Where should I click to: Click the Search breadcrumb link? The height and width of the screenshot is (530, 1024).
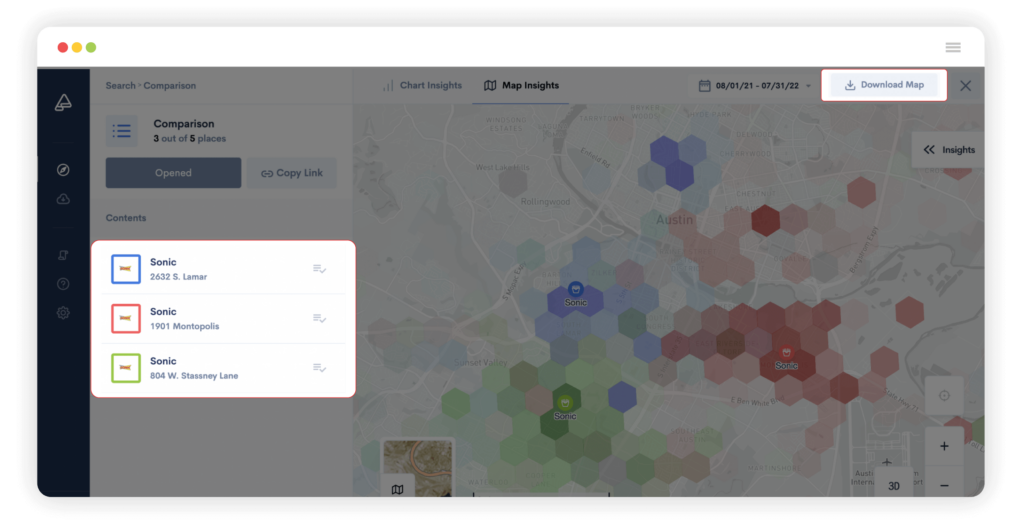(x=121, y=86)
